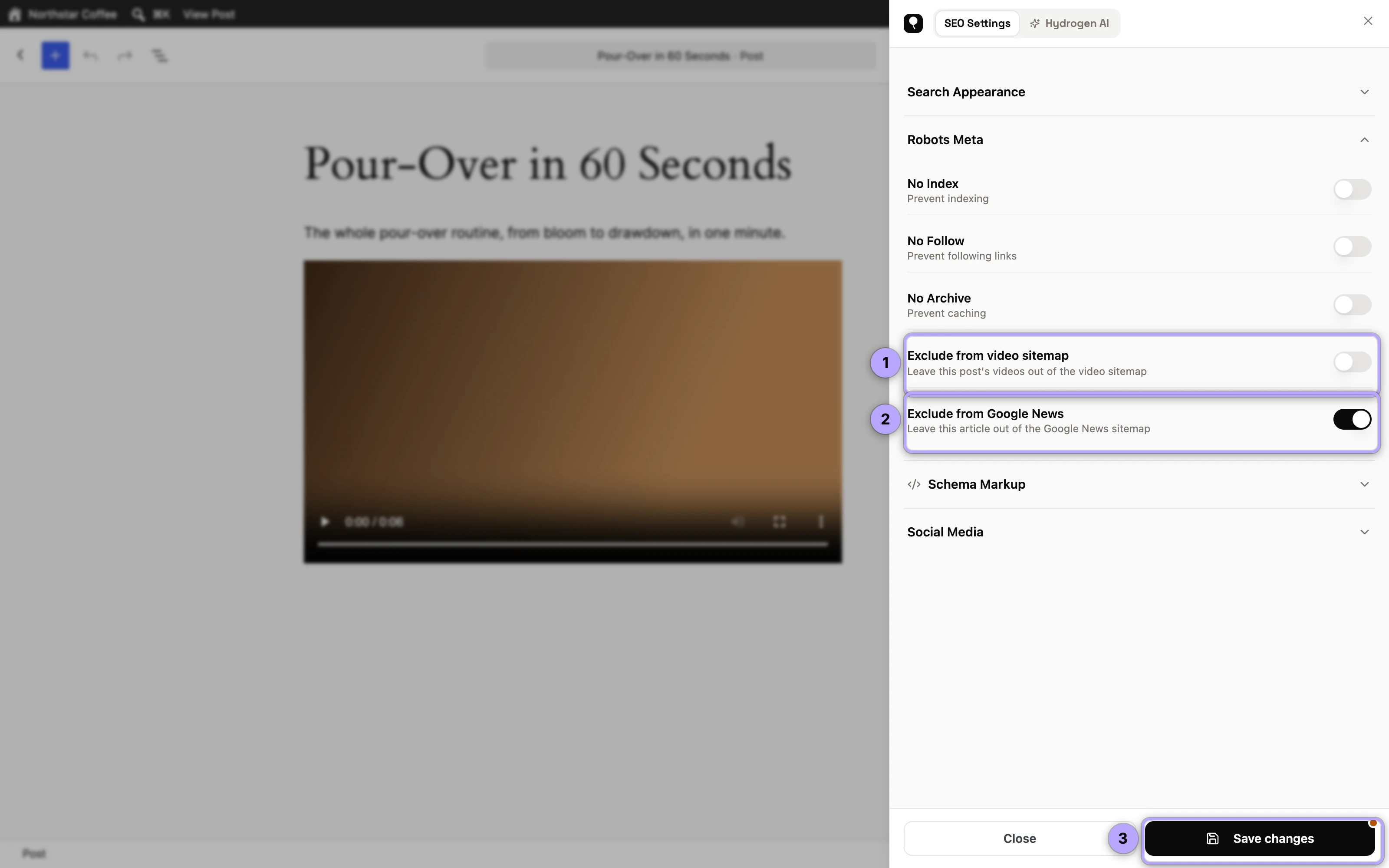Click the Prevent caching description
This screenshot has width=1389, height=868.
point(946,313)
